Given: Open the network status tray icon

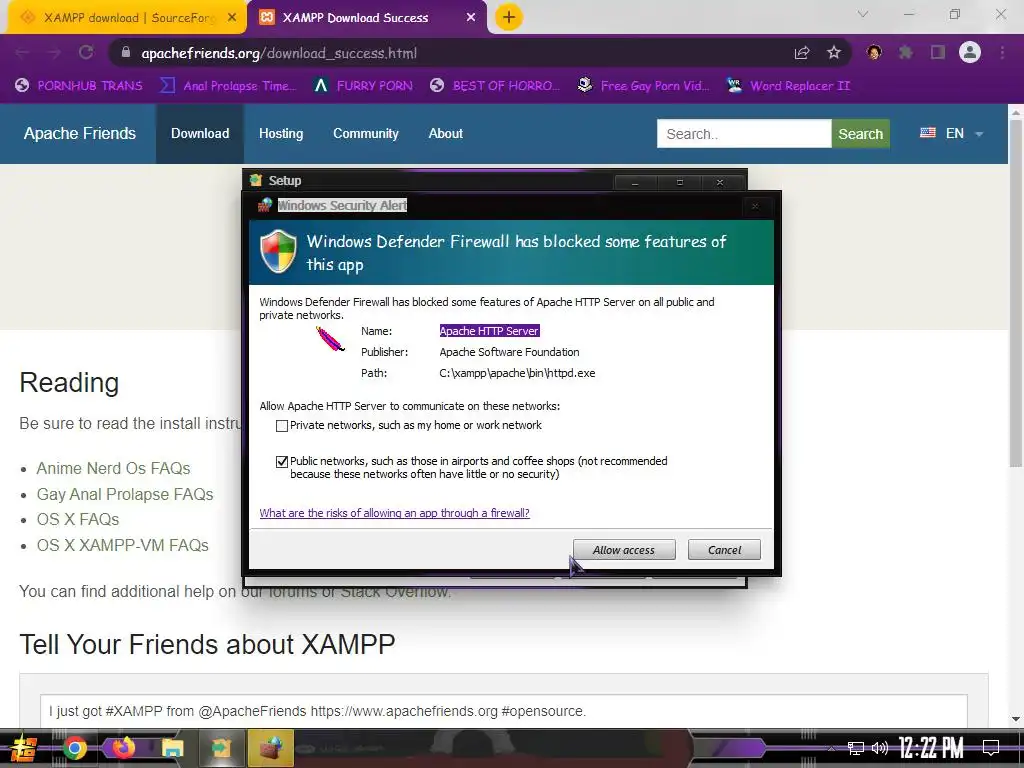Looking at the screenshot, I should coord(856,748).
